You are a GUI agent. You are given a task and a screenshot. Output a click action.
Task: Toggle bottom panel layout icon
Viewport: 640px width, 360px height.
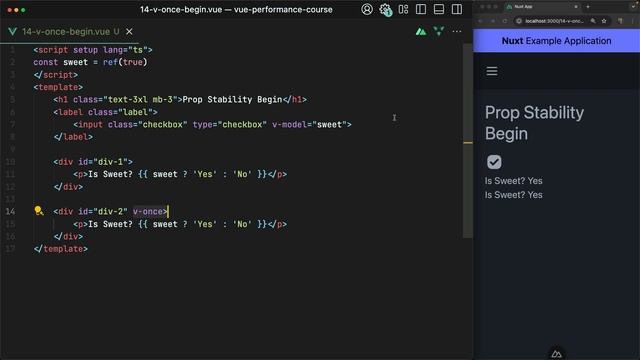point(439,9)
